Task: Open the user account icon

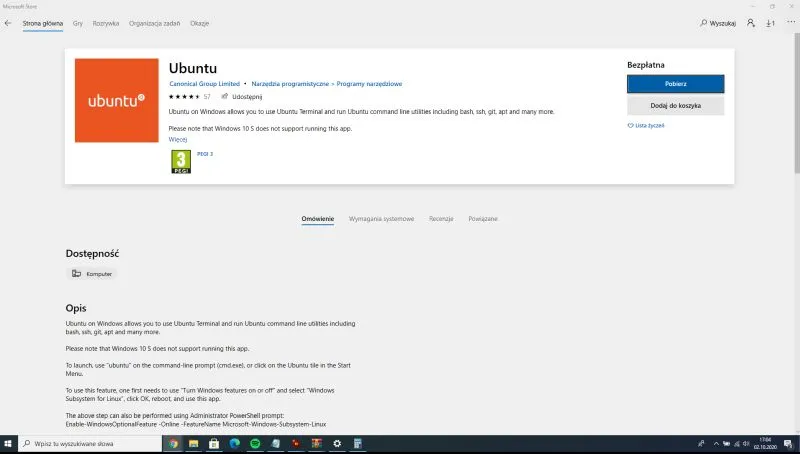Action: (x=751, y=23)
